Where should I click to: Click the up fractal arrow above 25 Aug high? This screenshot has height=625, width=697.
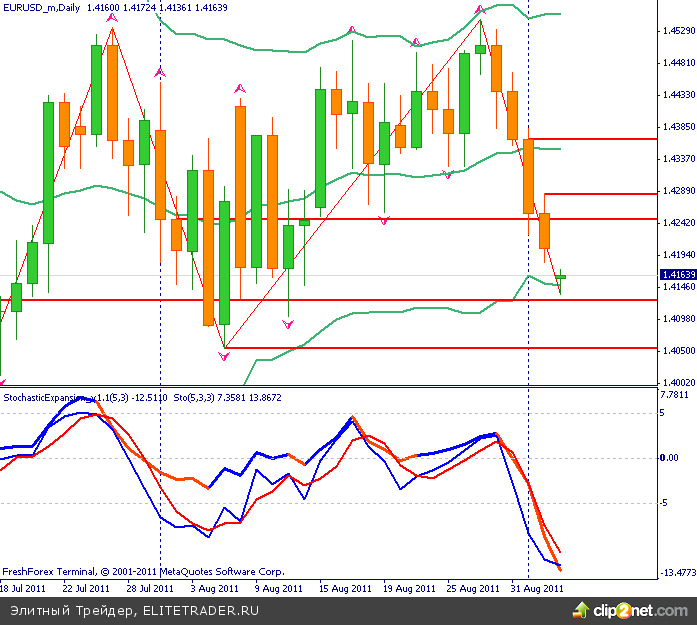point(478,8)
